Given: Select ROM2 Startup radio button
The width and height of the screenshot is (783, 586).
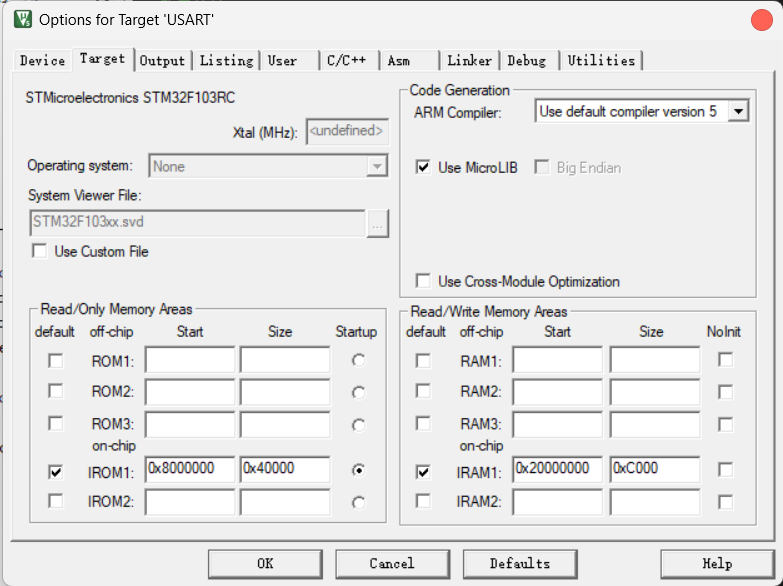Looking at the screenshot, I should click(358, 393).
